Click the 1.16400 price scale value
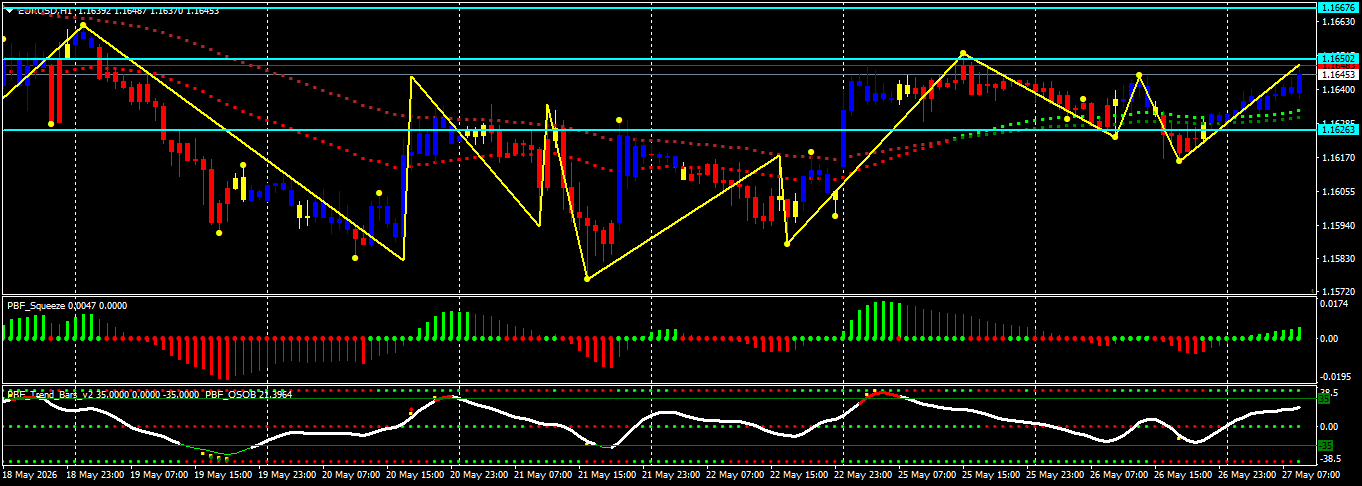1362x486 pixels. coord(1338,89)
